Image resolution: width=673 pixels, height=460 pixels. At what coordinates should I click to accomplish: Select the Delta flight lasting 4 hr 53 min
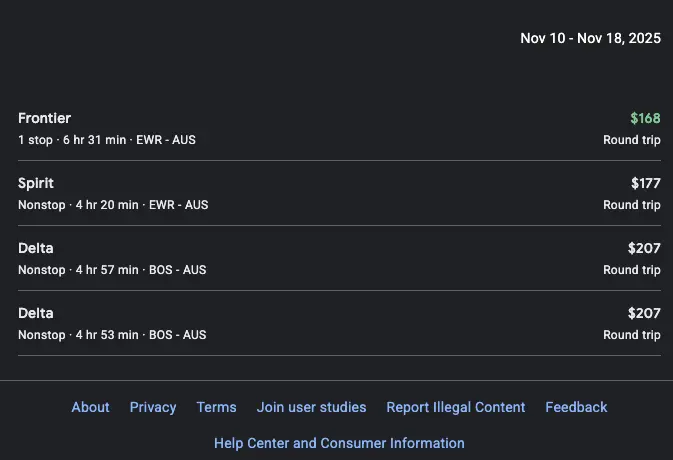point(339,323)
